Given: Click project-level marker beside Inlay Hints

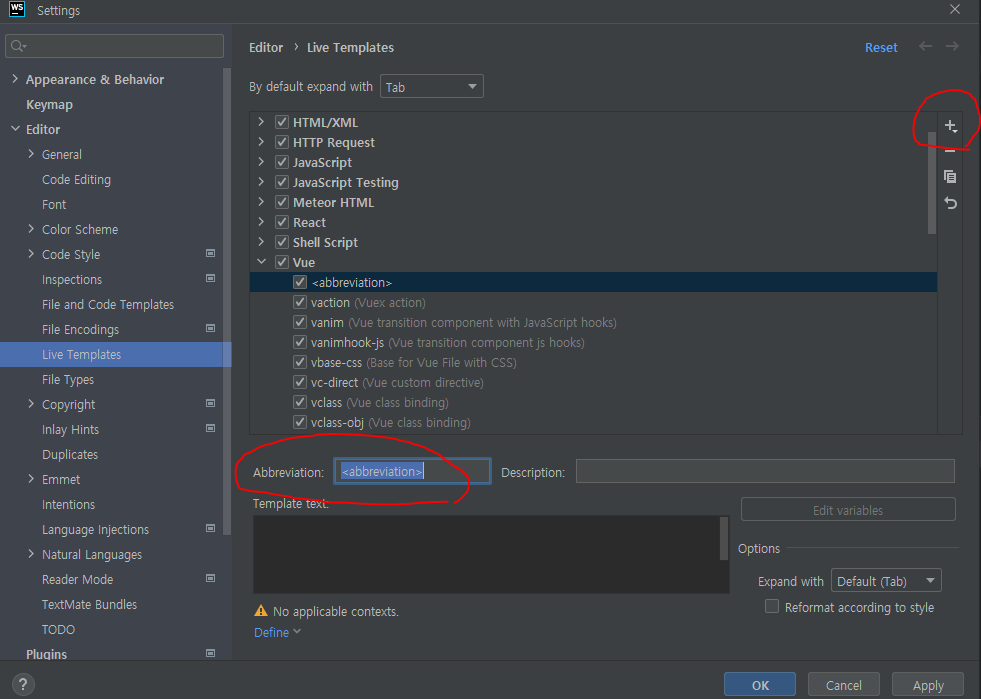Looking at the screenshot, I should pos(210,429).
